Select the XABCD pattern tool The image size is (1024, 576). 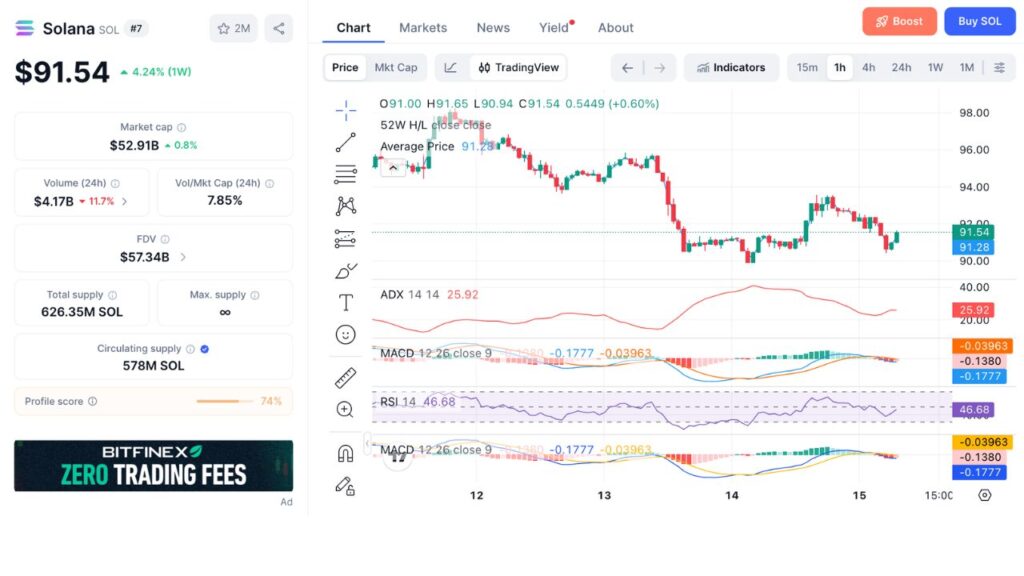tap(345, 206)
